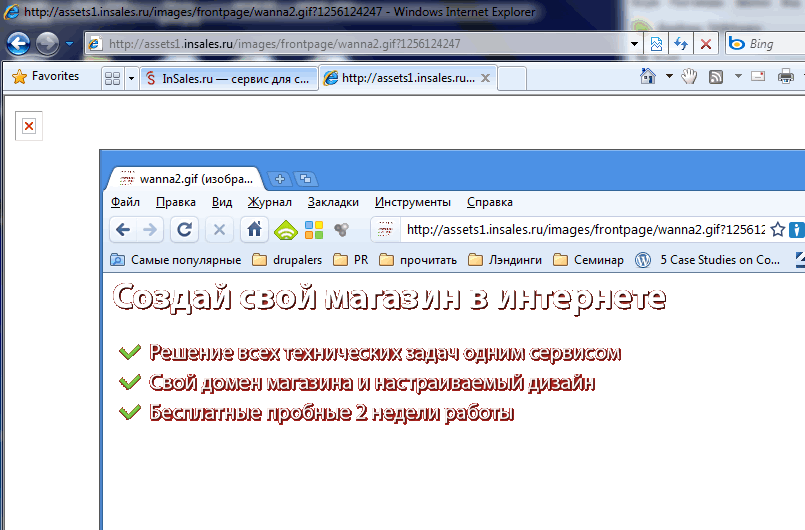Expand Home button dropdown arrow
The image size is (805, 530).
669,76
